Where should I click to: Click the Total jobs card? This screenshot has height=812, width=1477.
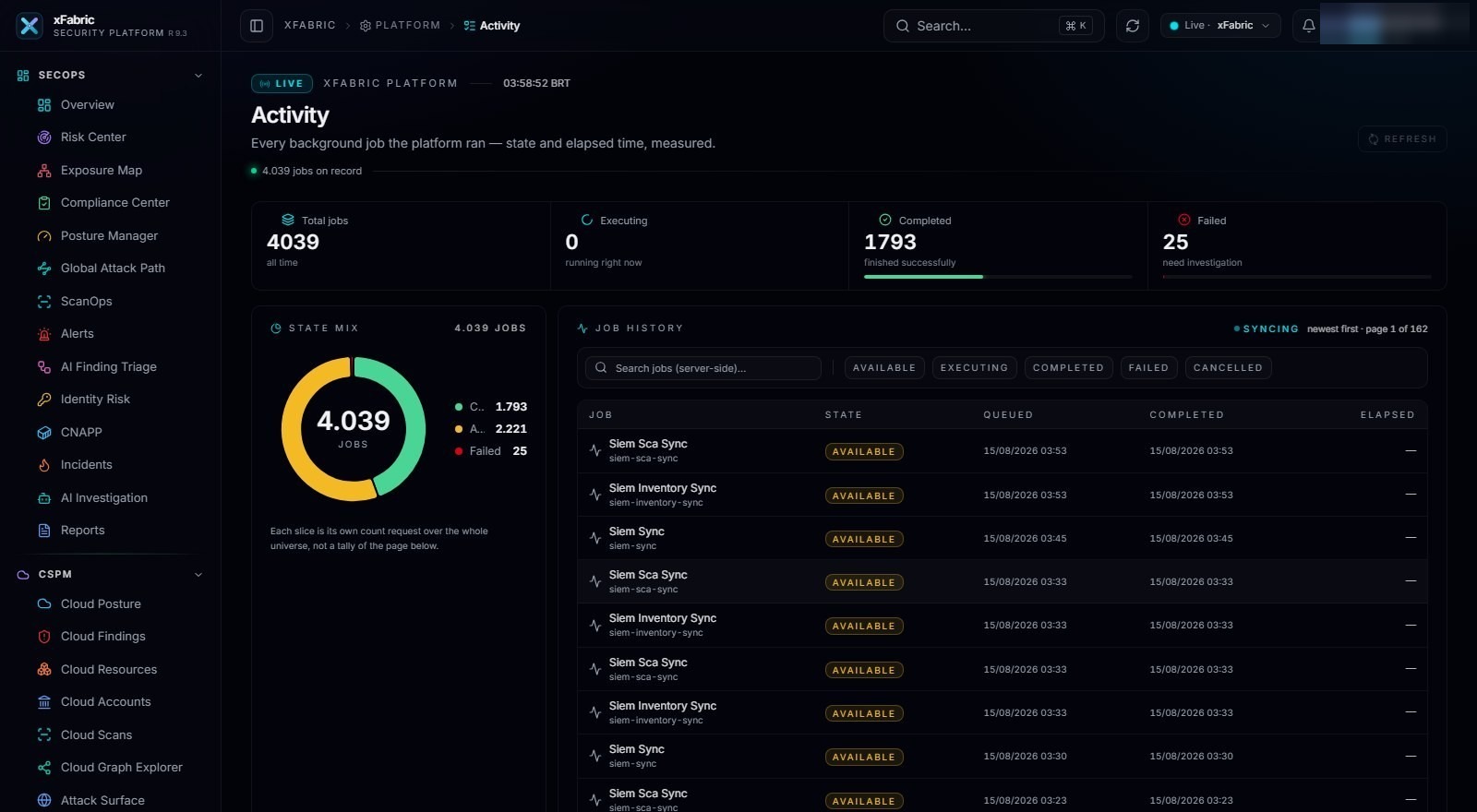tap(401, 245)
